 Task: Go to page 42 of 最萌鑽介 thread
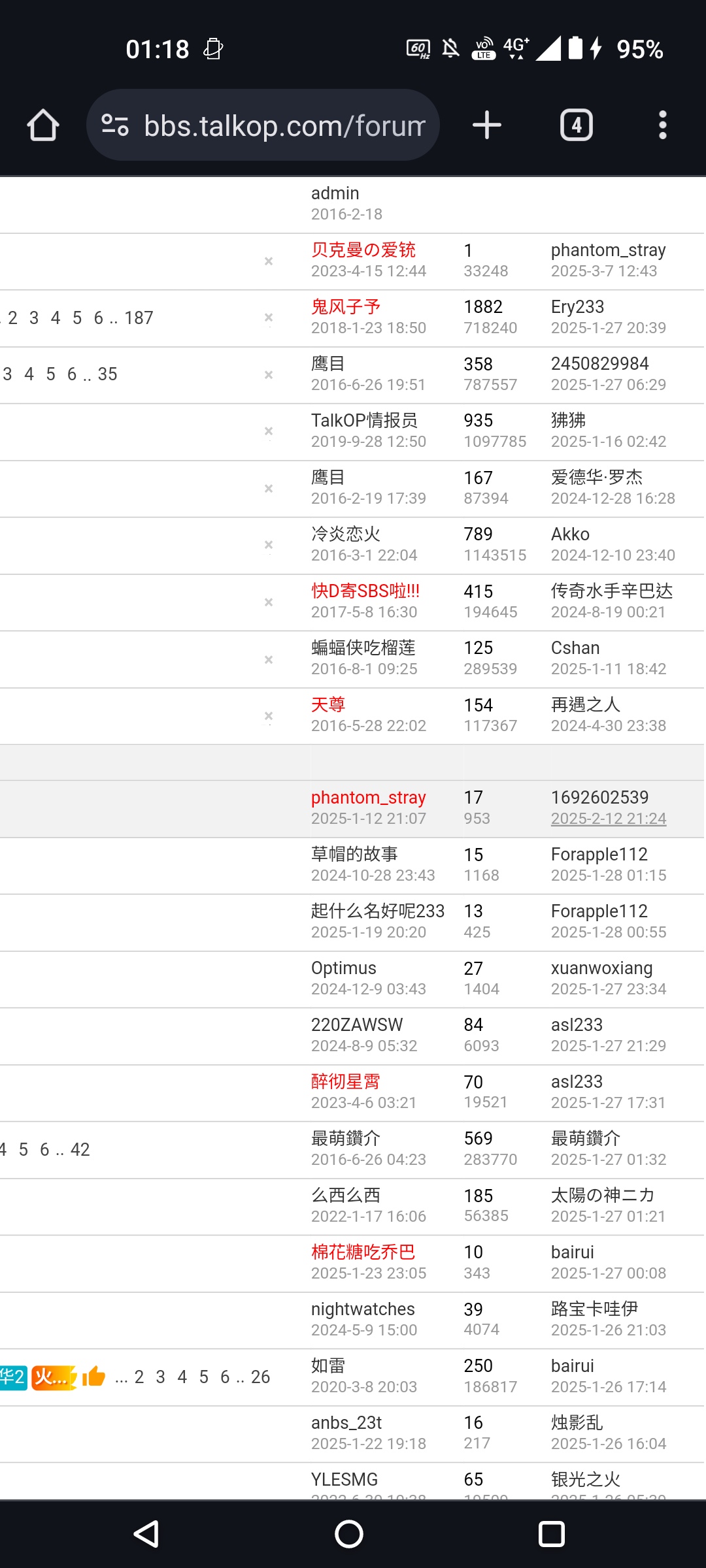coord(80,1149)
